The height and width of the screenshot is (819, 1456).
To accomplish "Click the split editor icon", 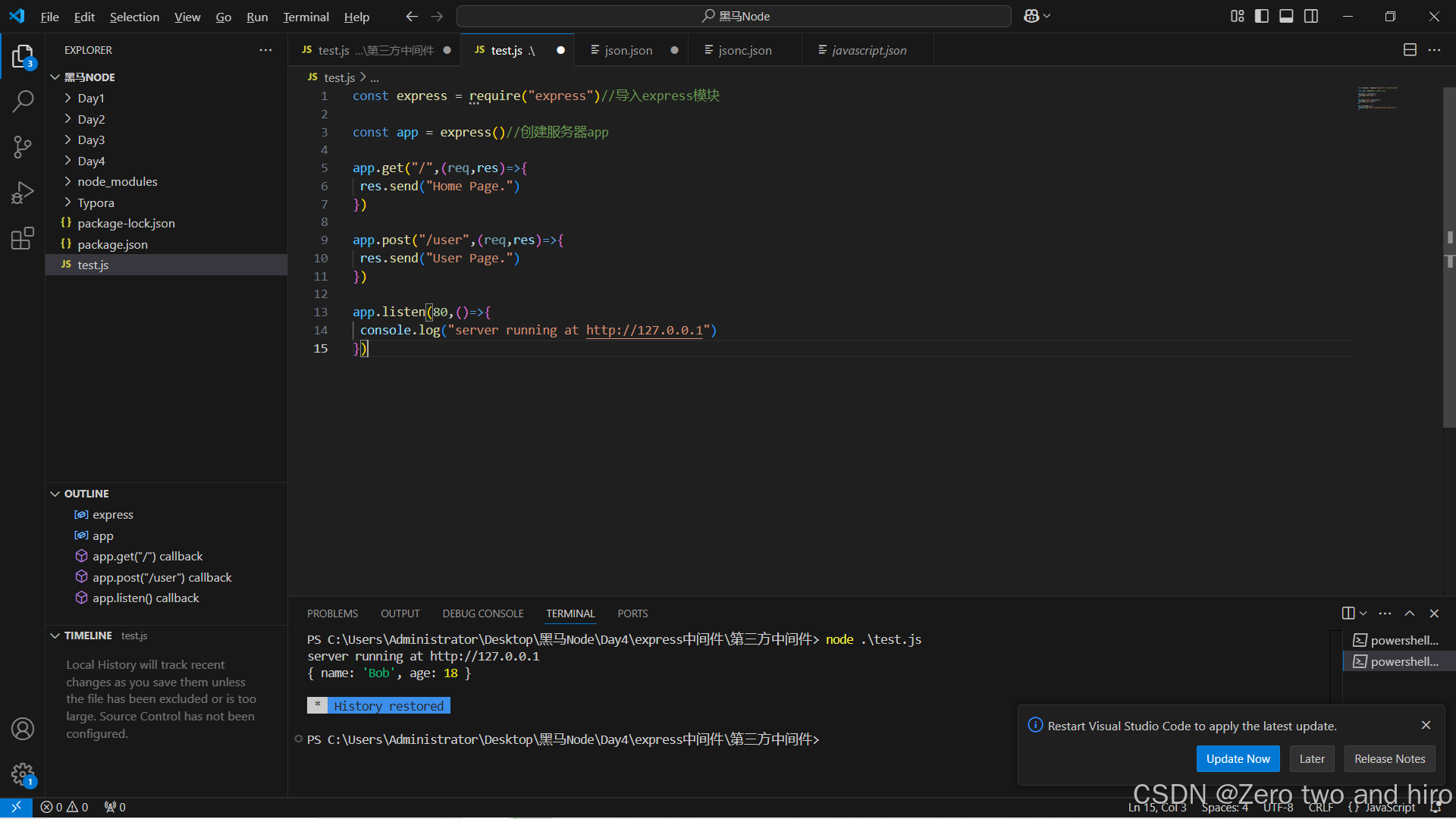I will [x=1410, y=50].
